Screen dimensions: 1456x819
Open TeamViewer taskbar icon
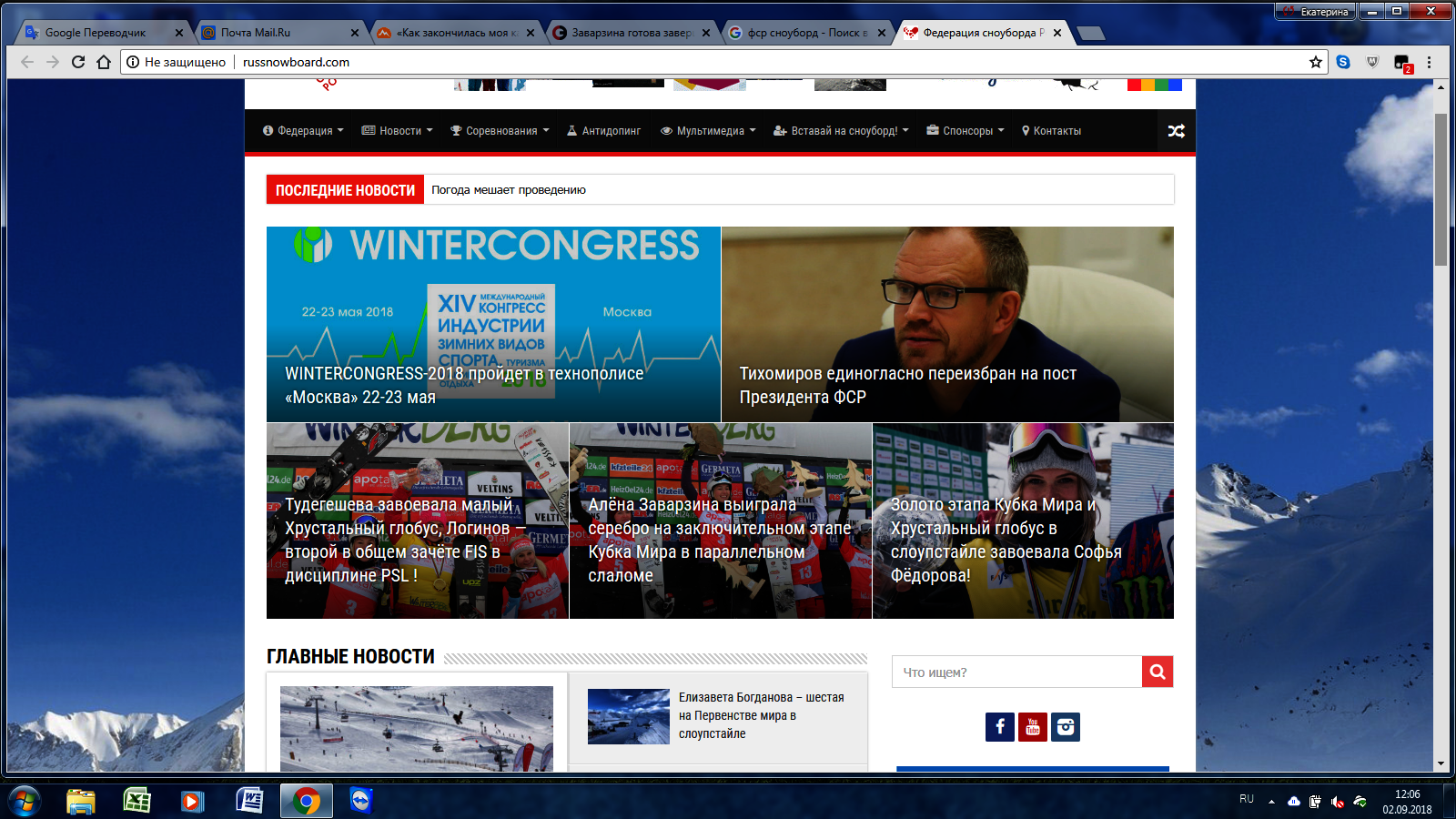pos(362,801)
